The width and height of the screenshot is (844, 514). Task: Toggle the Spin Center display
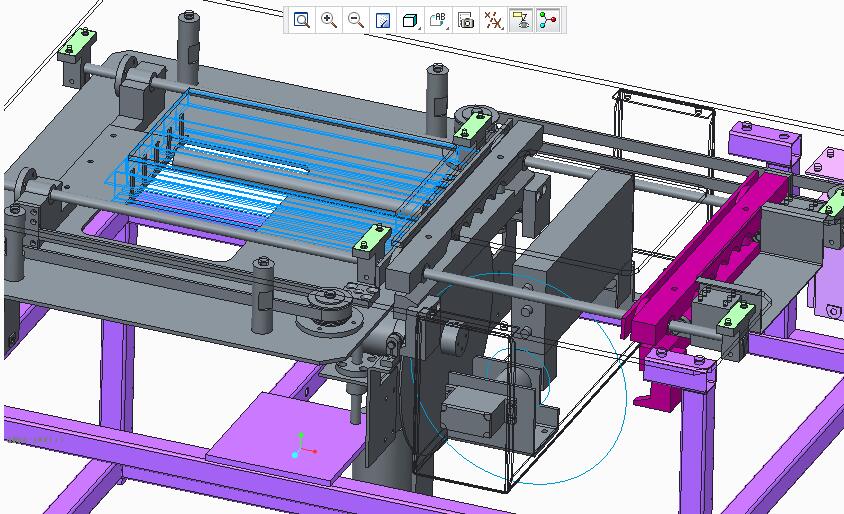point(548,20)
